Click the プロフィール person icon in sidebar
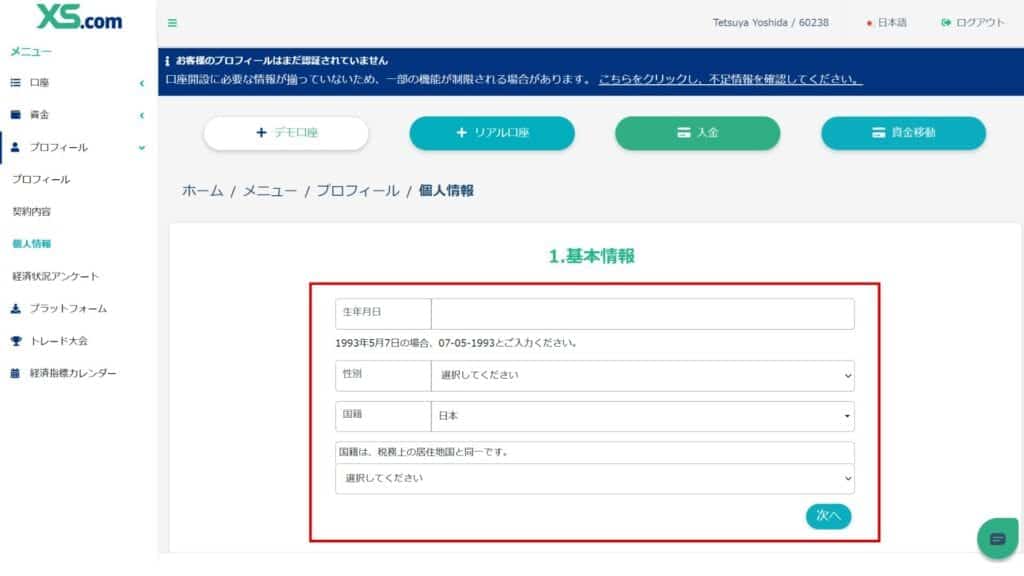 (15, 147)
